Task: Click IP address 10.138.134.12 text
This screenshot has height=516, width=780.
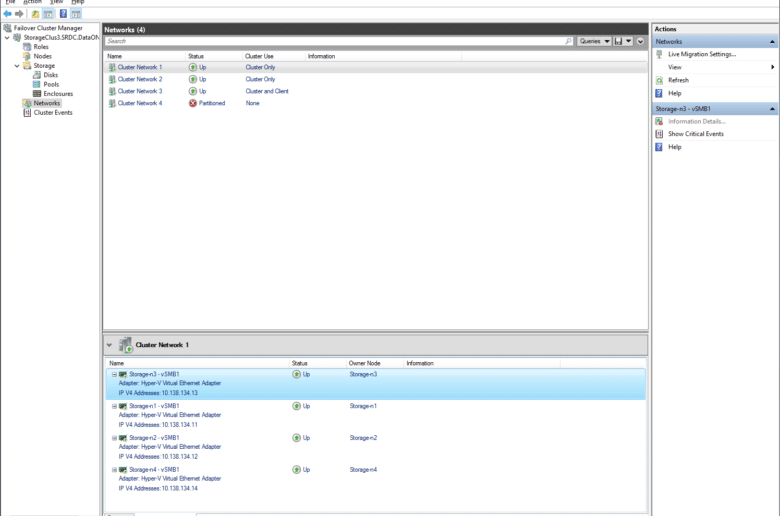Action: [x=180, y=457]
